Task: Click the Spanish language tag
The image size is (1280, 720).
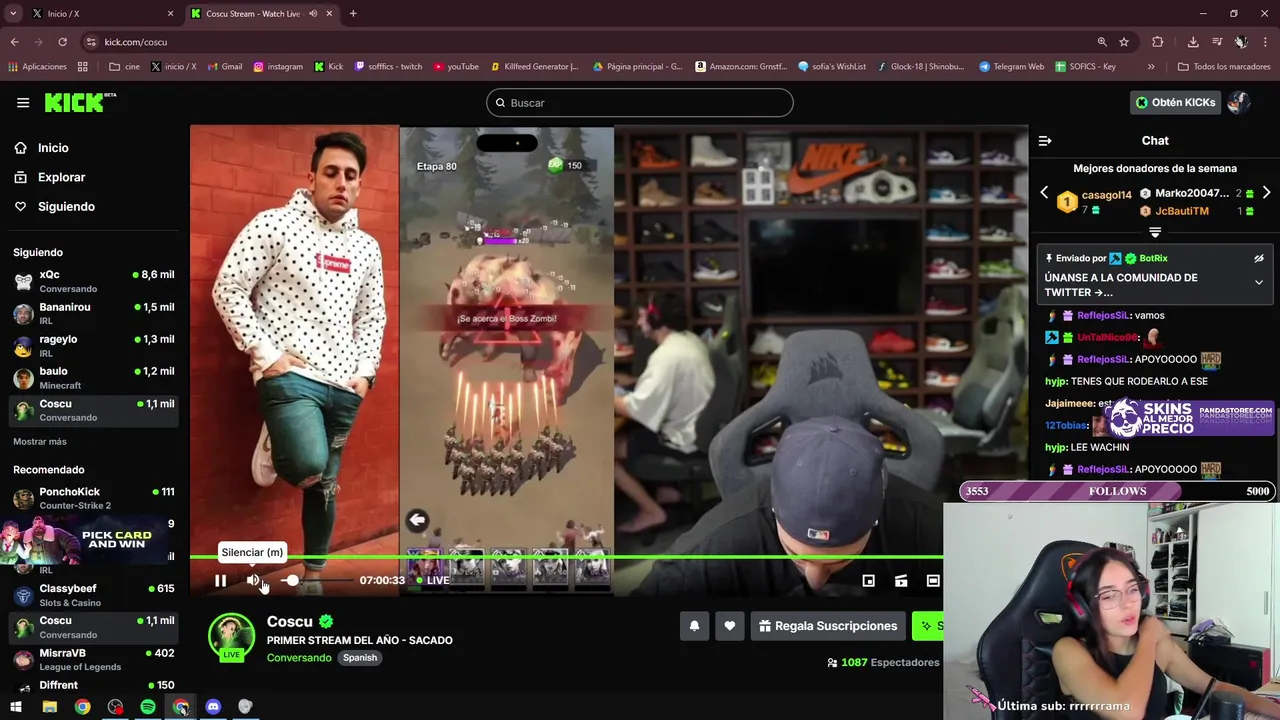Action: 360,658
